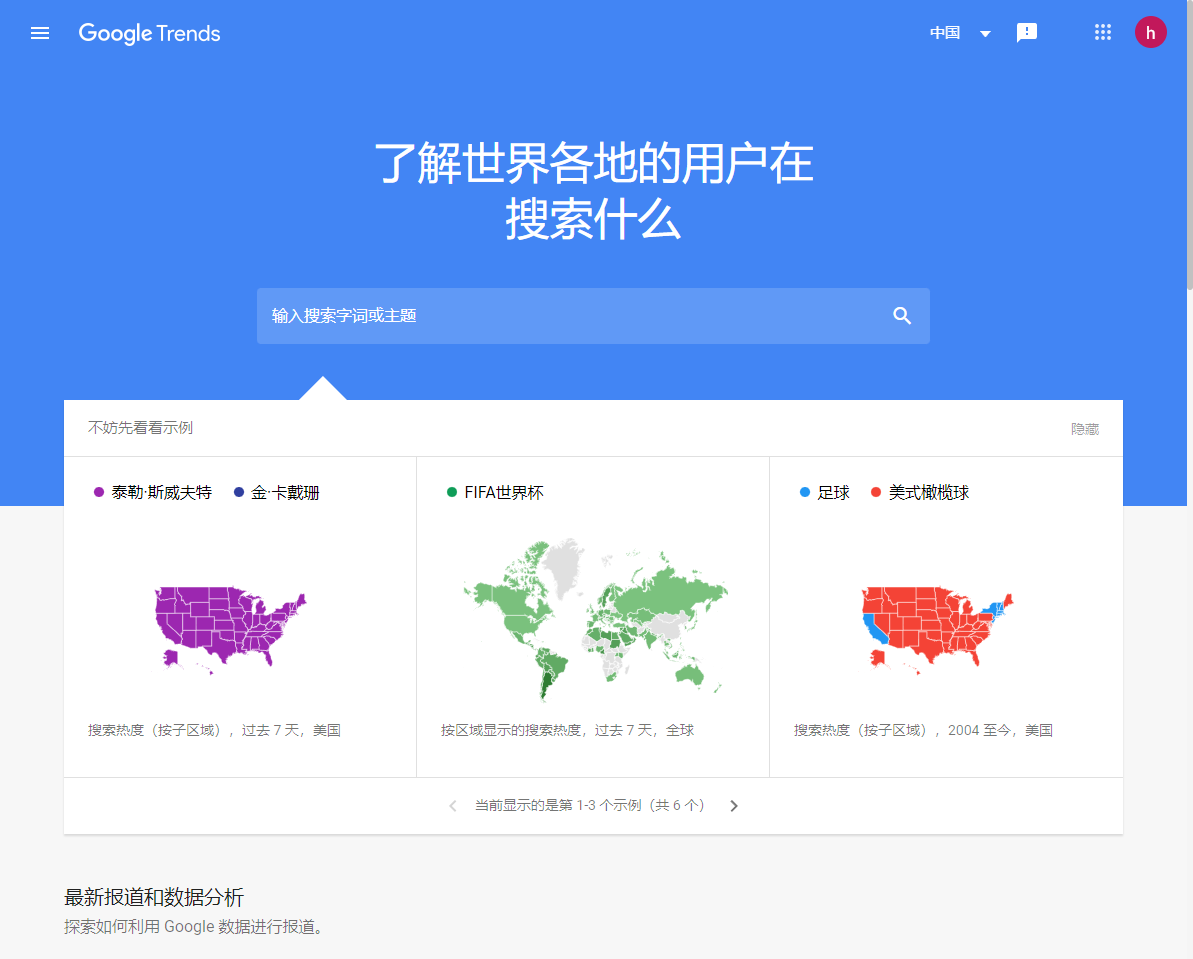
Task: Open the hamburger main menu
Action: [x=40, y=33]
